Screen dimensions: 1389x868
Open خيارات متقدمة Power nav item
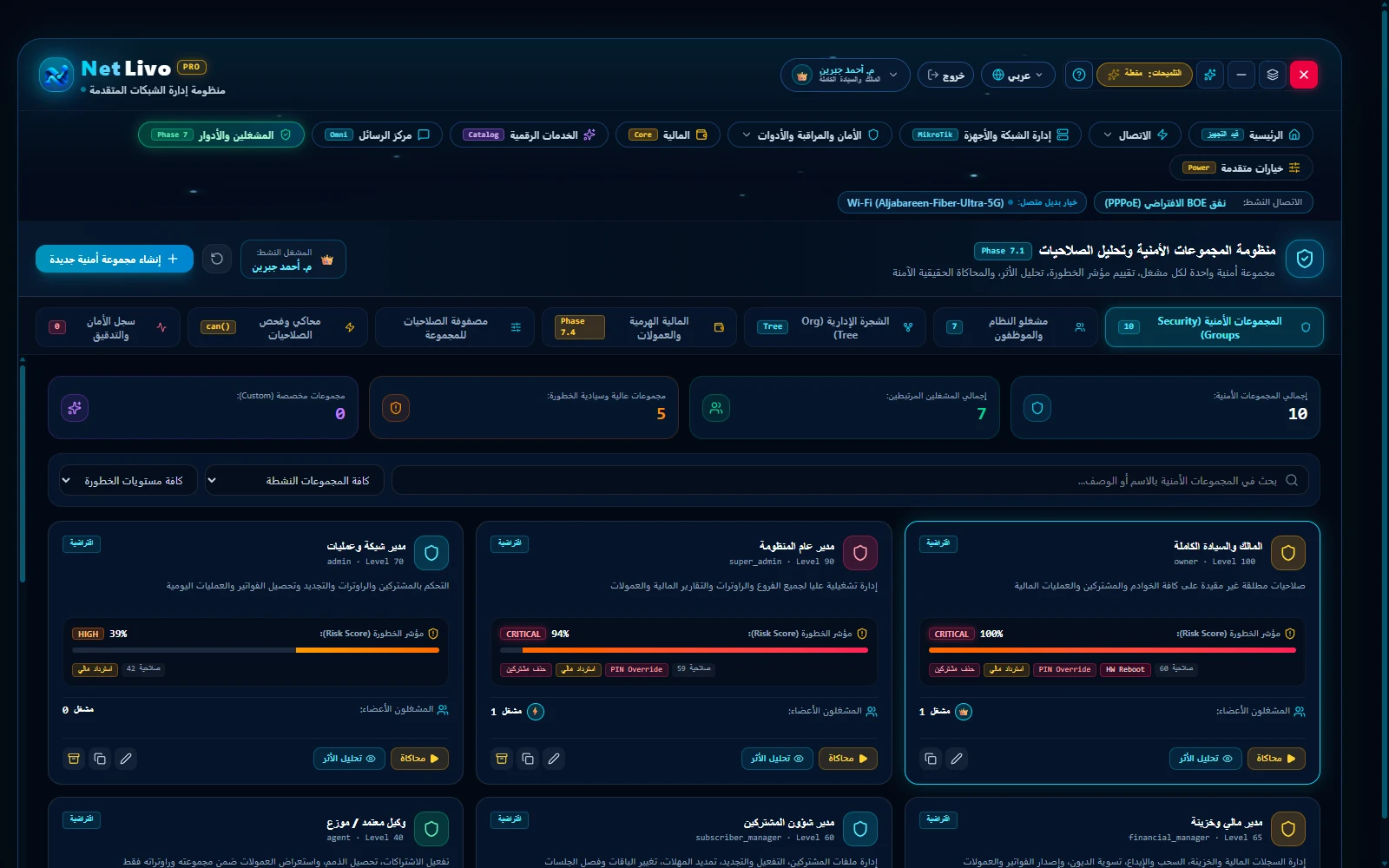tap(1241, 168)
